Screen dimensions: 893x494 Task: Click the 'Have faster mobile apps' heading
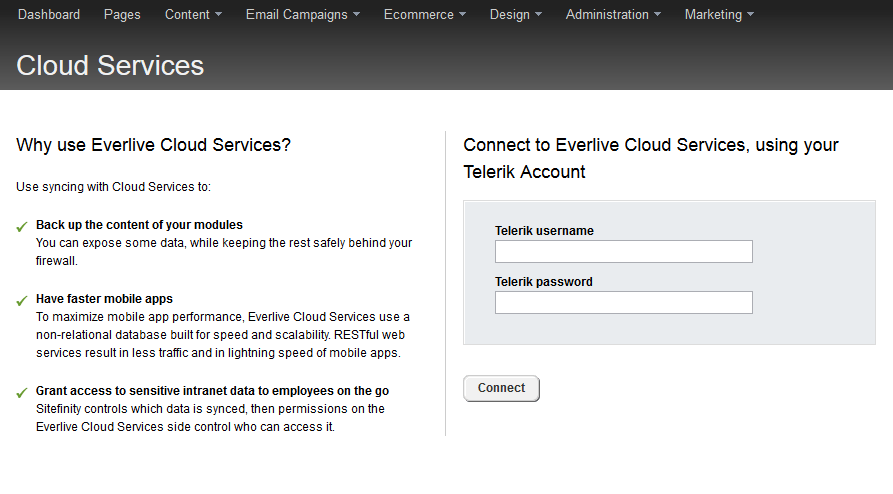click(104, 299)
